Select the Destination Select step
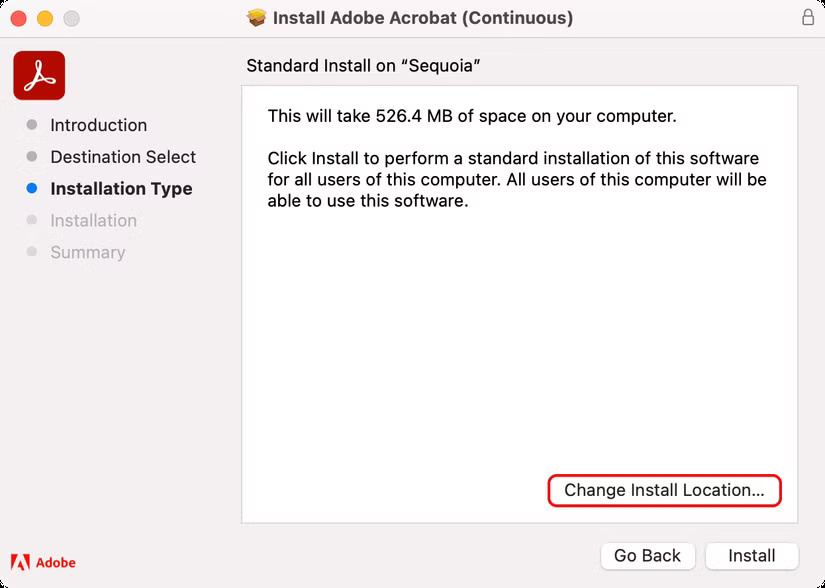The width and height of the screenshot is (825, 588). [x=122, y=157]
